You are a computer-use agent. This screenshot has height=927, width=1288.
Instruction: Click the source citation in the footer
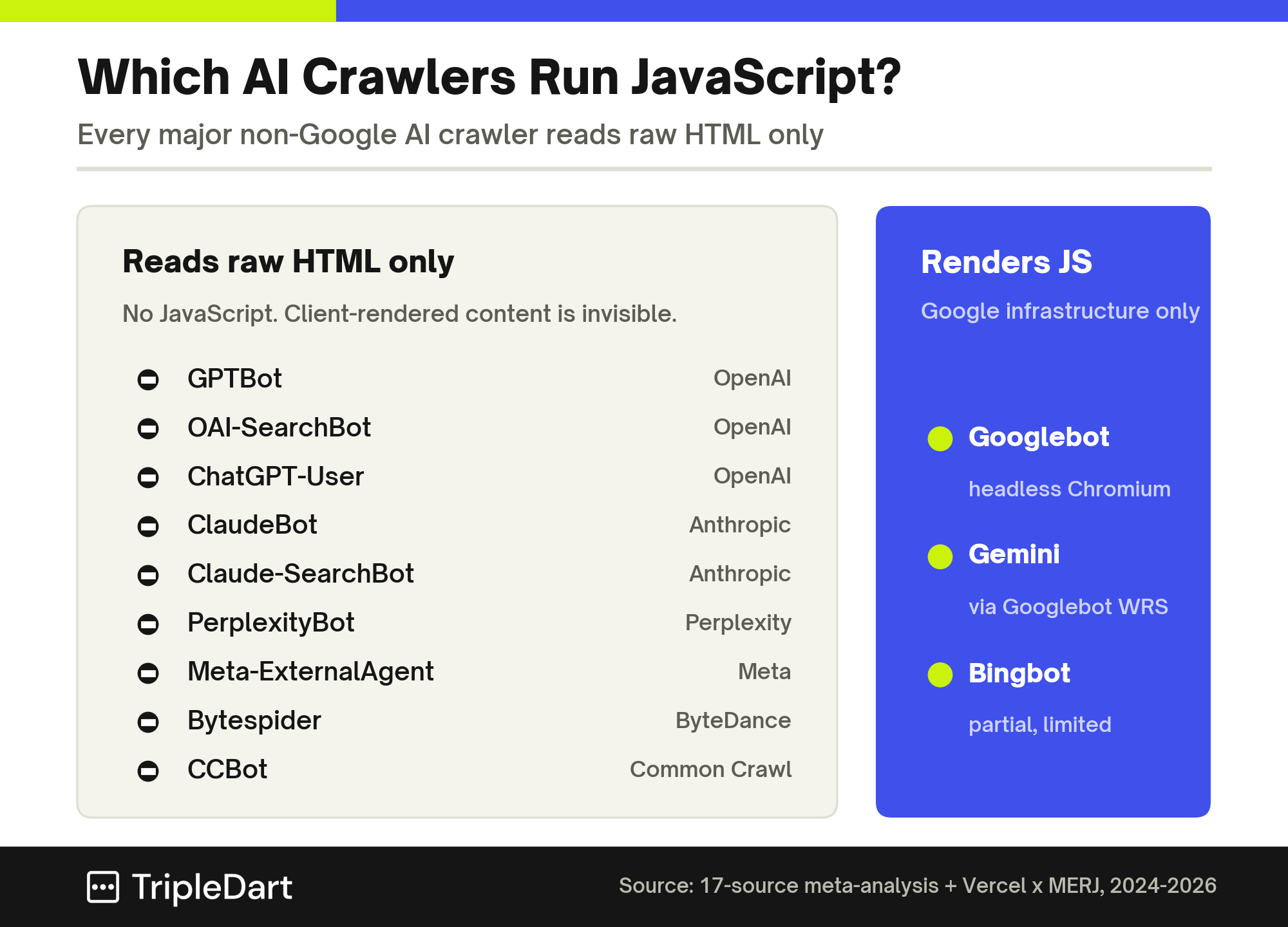coord(918,886)
